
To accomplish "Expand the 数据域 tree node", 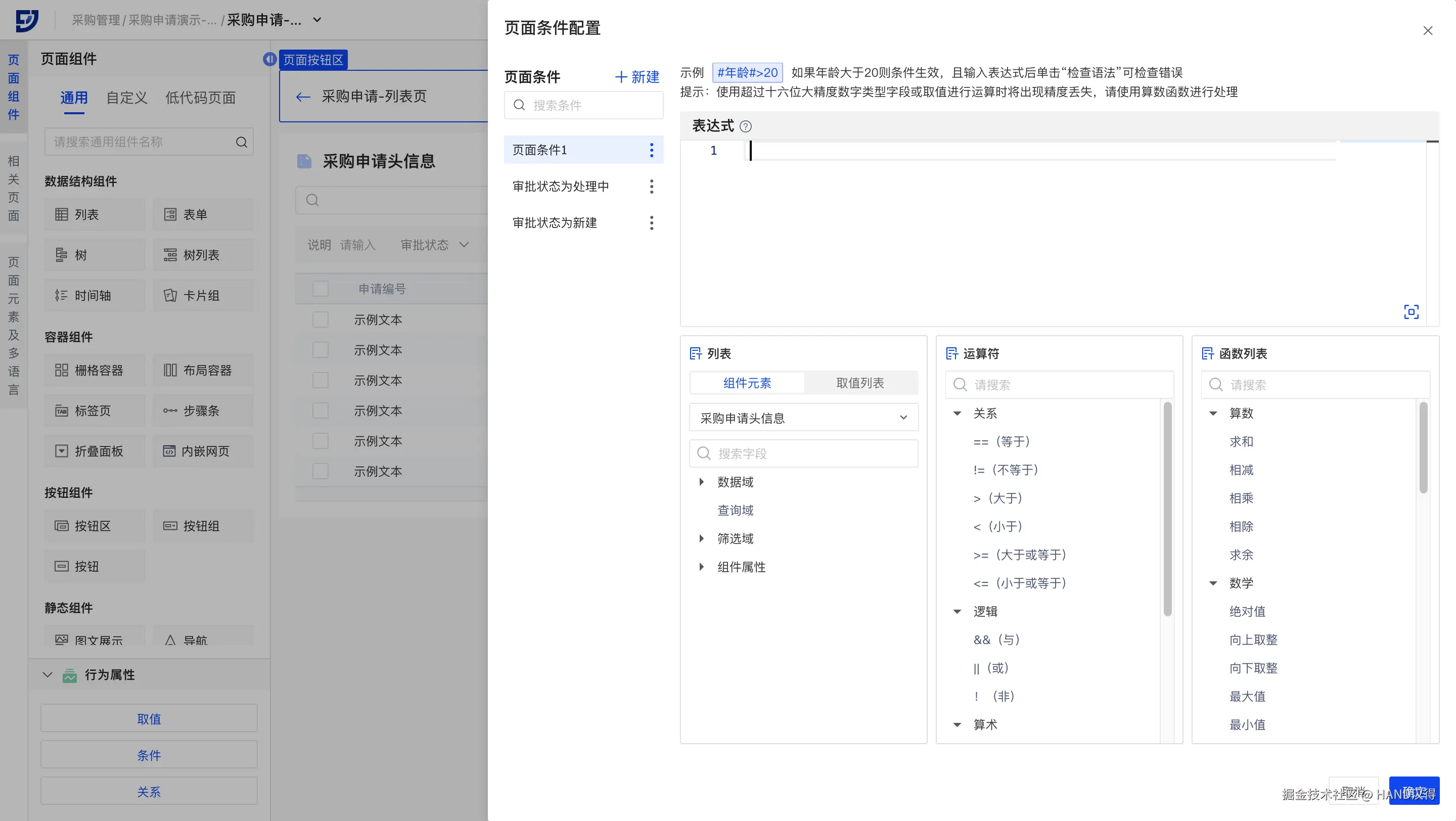I will click(701, 482).
